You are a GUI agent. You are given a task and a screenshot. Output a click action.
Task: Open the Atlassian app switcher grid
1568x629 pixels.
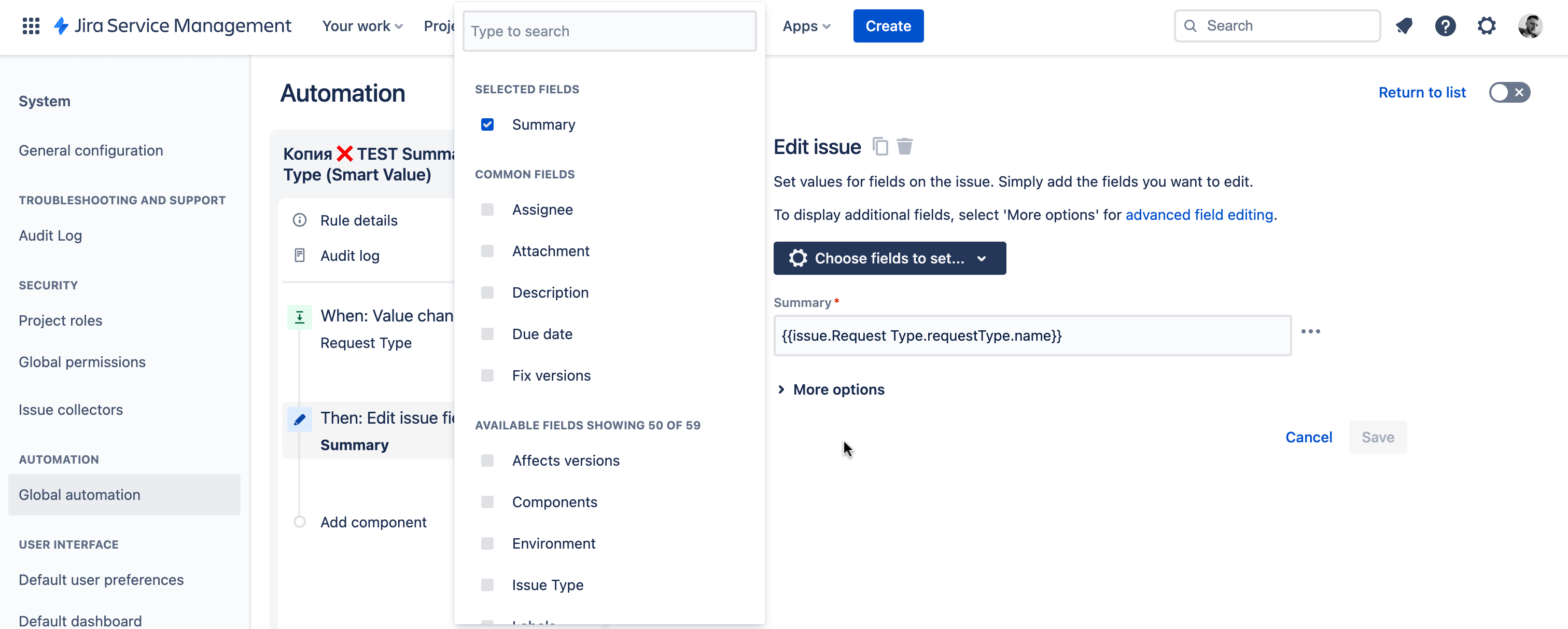[x=30, y=25]
